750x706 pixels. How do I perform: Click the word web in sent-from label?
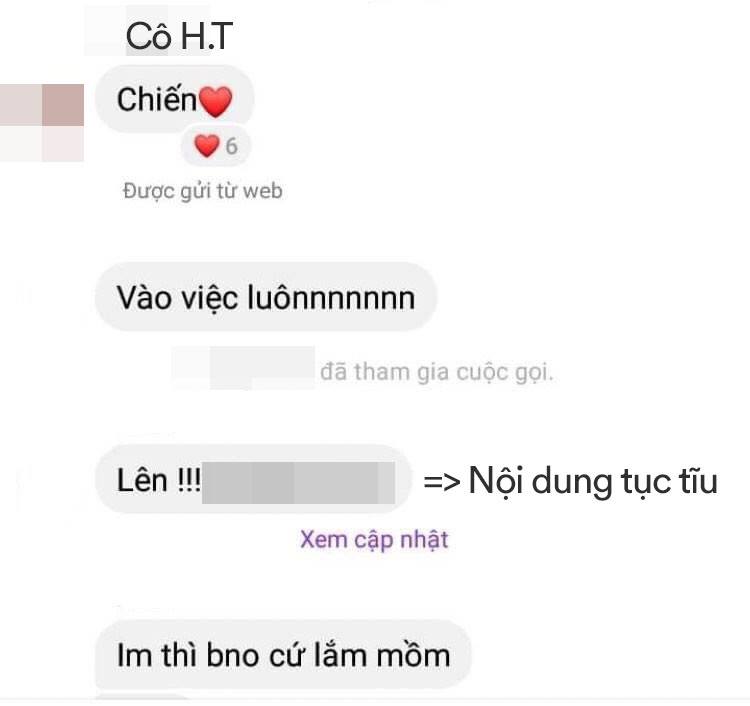point(263,191)
